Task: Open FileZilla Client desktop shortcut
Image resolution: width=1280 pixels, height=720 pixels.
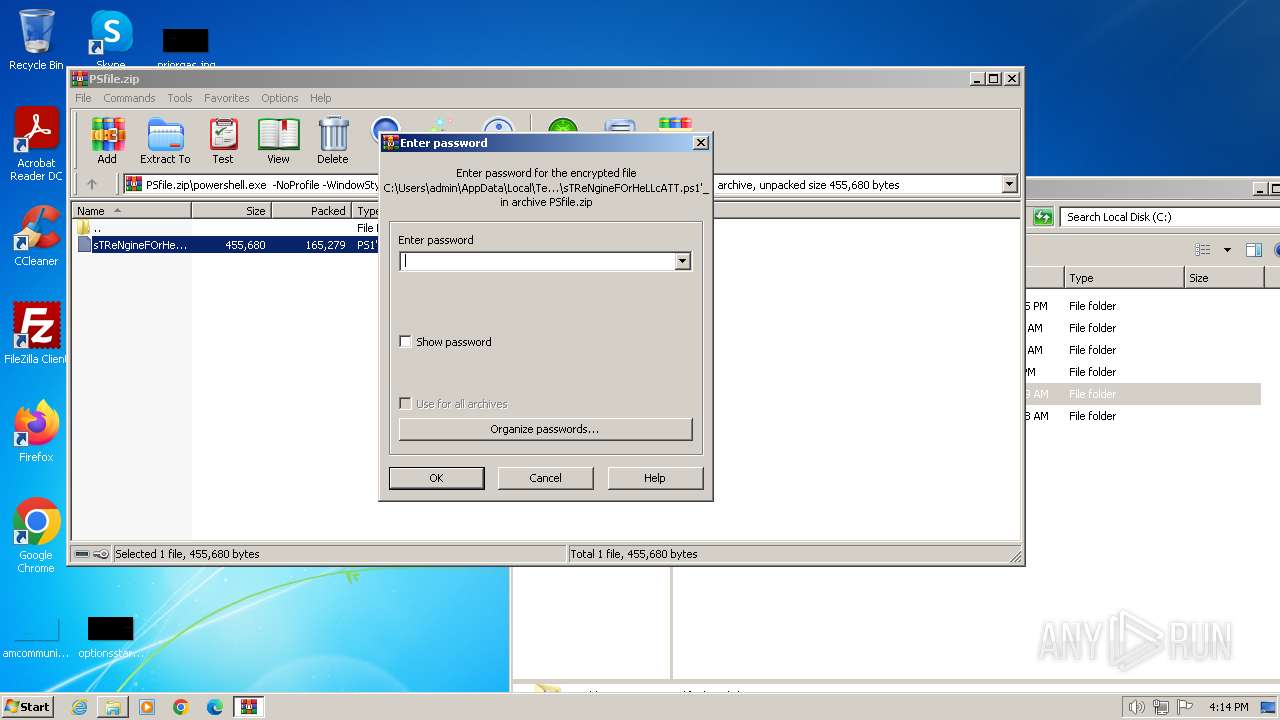Action: pos(36,333)
